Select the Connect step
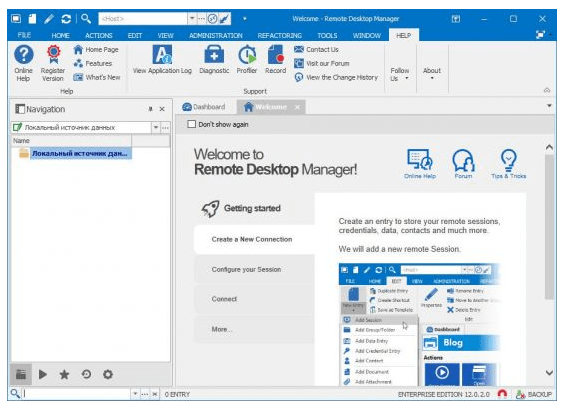563x408 pixels. tap(255, 299)
